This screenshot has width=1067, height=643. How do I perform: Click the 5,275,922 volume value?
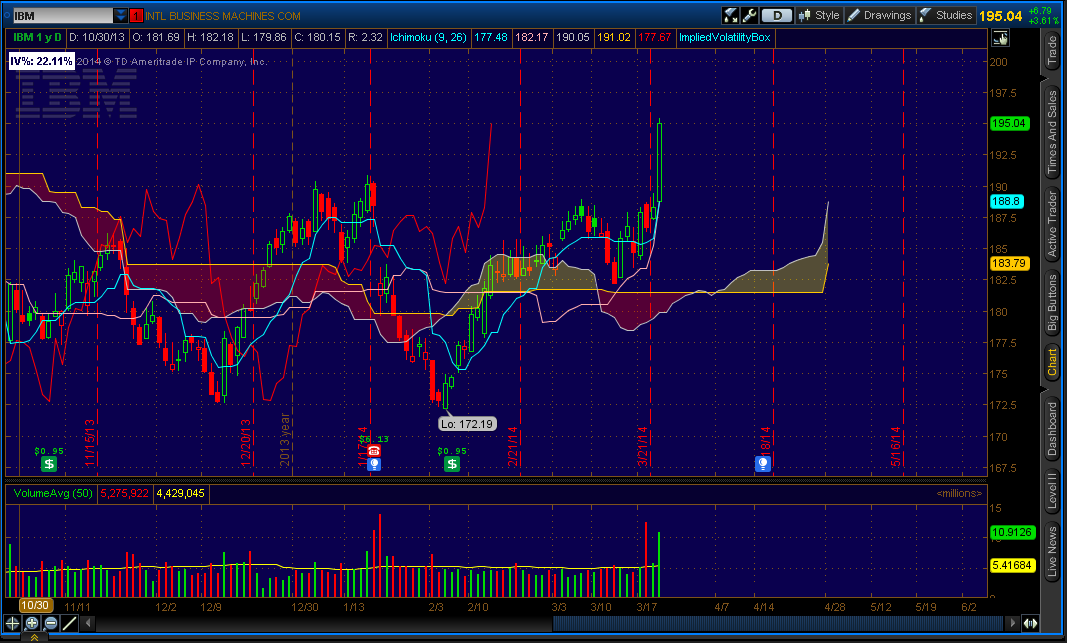[x=125, y=493]
